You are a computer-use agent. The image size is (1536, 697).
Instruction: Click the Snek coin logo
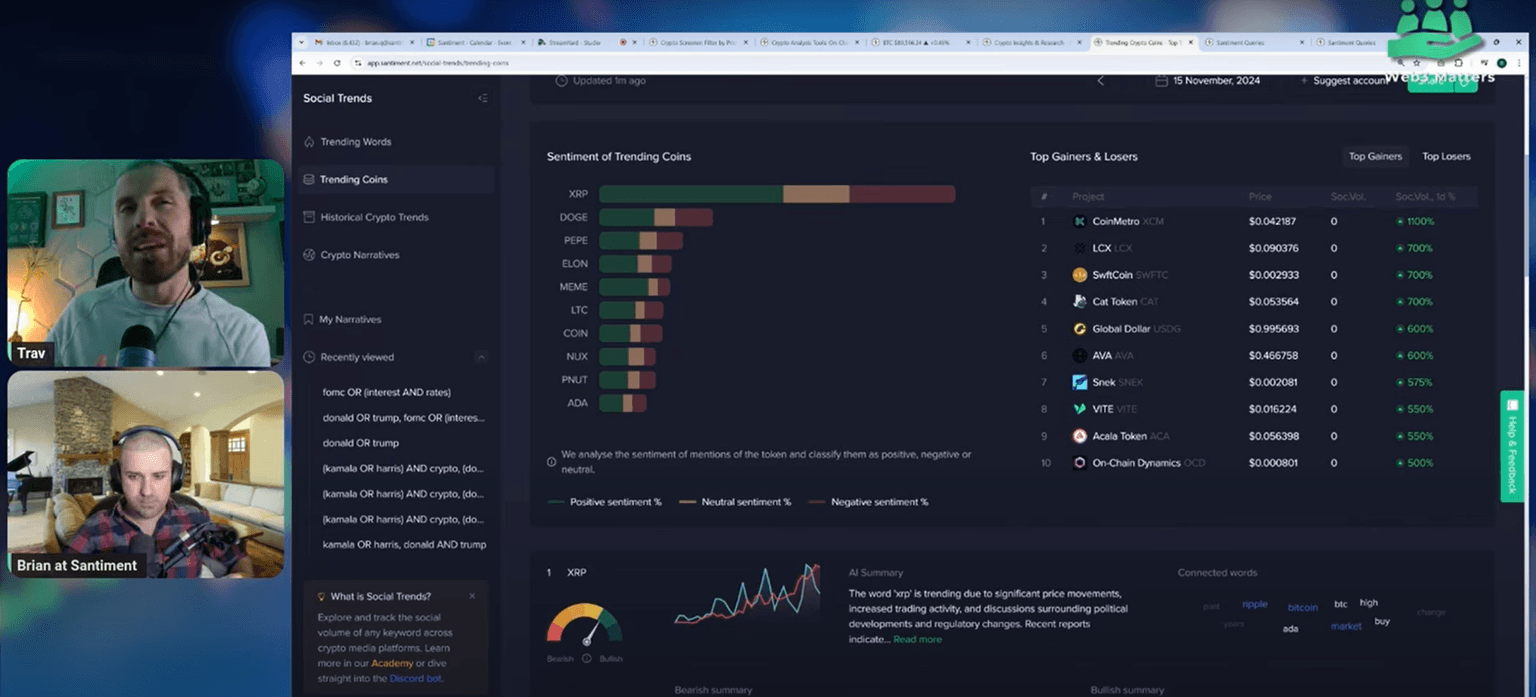tap(1079, 382)
